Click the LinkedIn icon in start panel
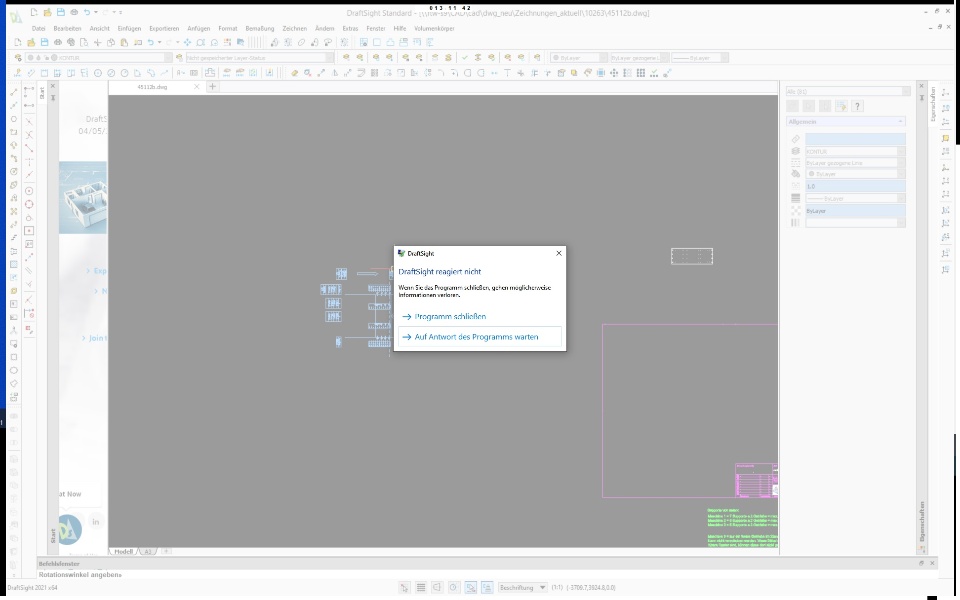 tap(96, 522)
